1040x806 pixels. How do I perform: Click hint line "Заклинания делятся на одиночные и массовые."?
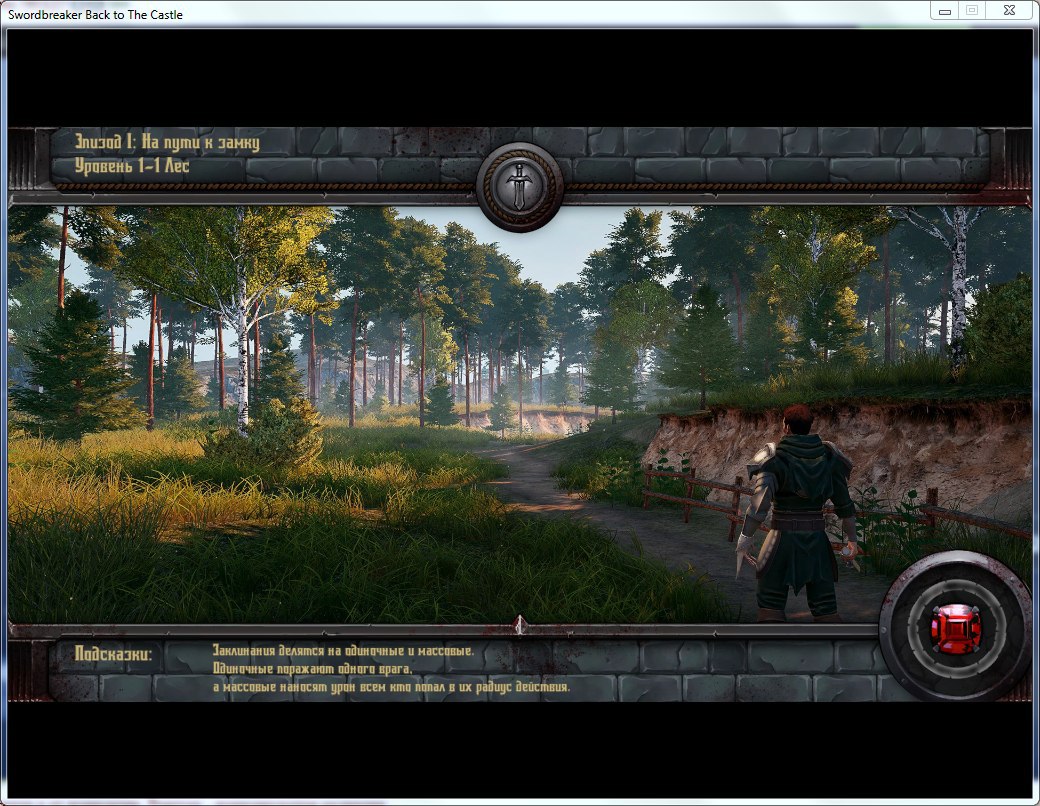click(344, 650)
